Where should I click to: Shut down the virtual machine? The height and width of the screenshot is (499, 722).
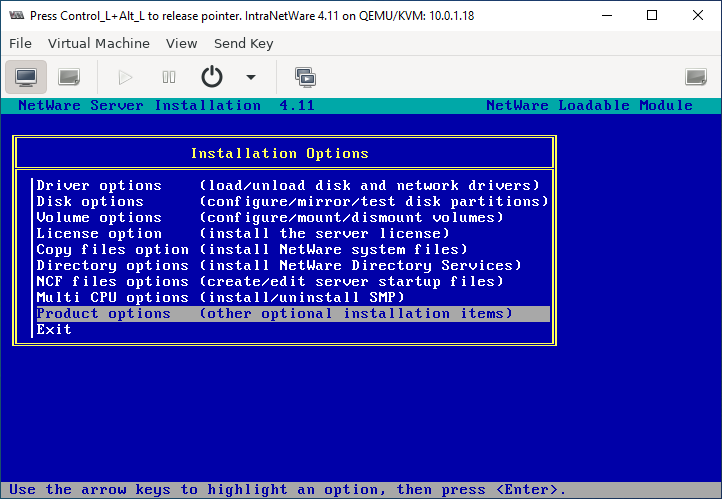coord(212,77)
